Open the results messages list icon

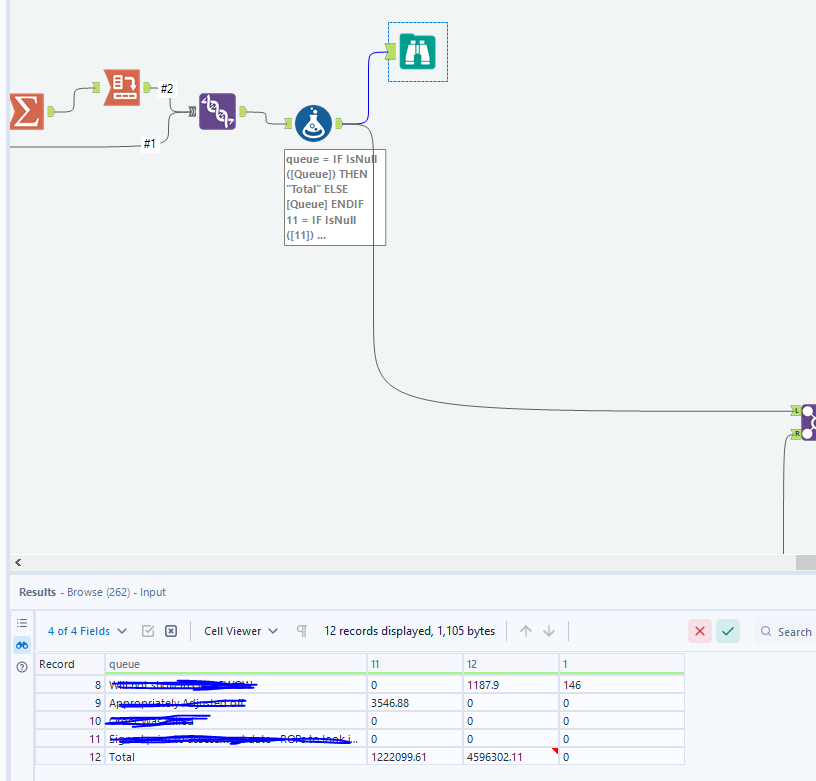pos(22,623)
